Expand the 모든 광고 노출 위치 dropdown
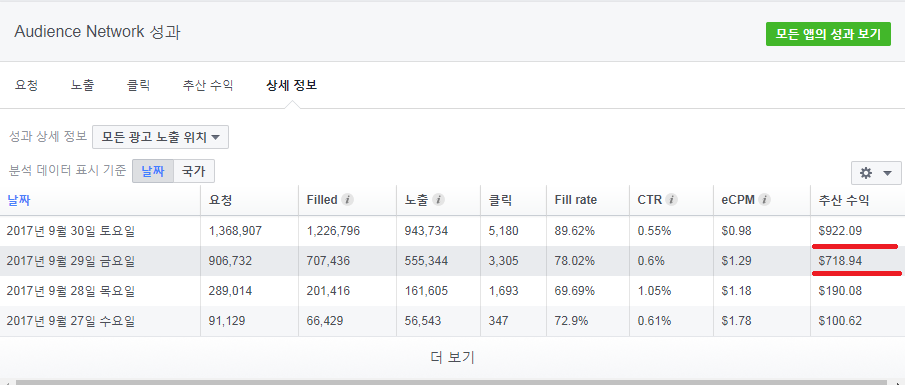905x385 pixels. click(x=160, y=137)
